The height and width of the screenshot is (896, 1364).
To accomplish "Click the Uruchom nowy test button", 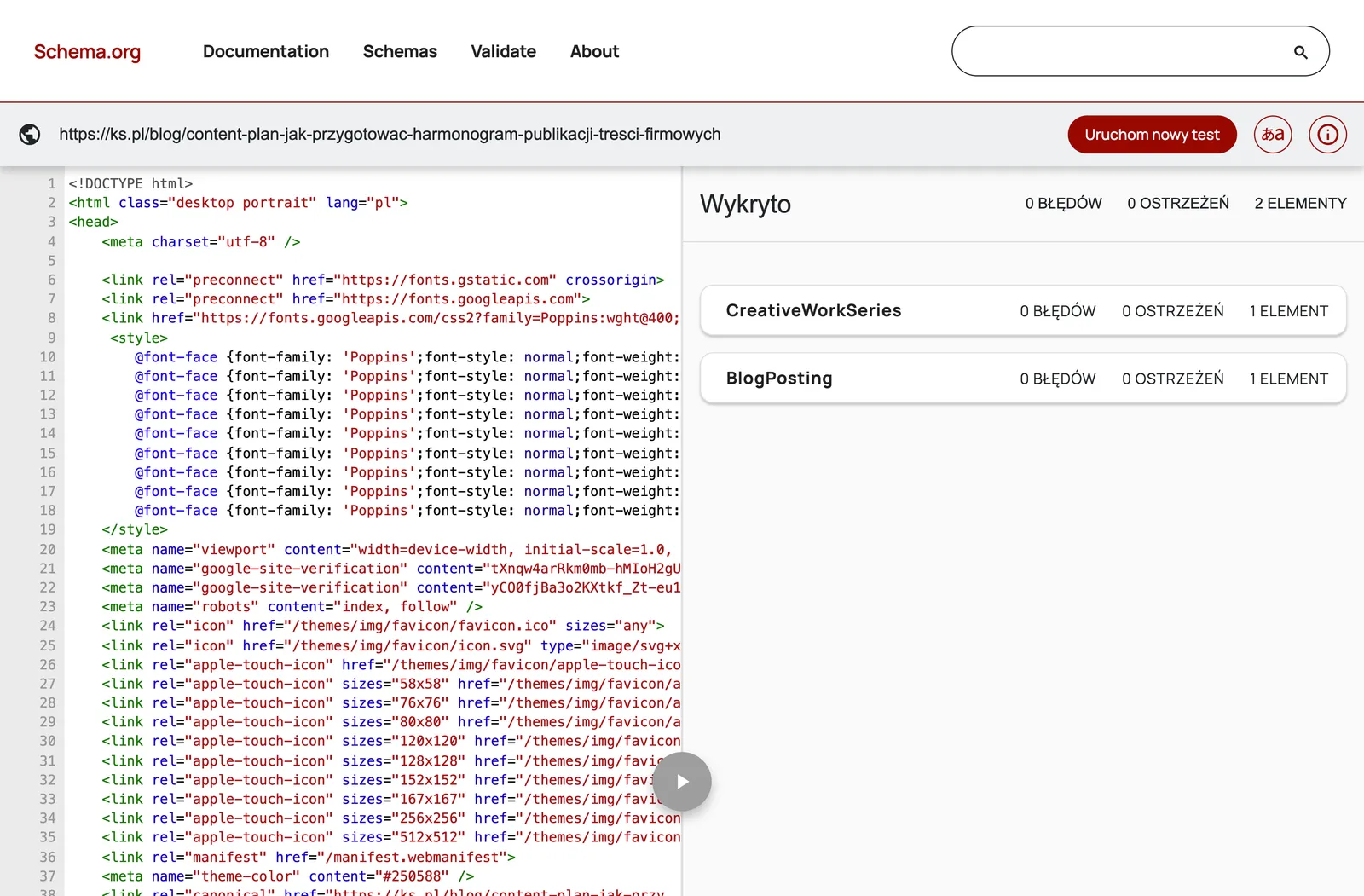I will pos(1152,135).
